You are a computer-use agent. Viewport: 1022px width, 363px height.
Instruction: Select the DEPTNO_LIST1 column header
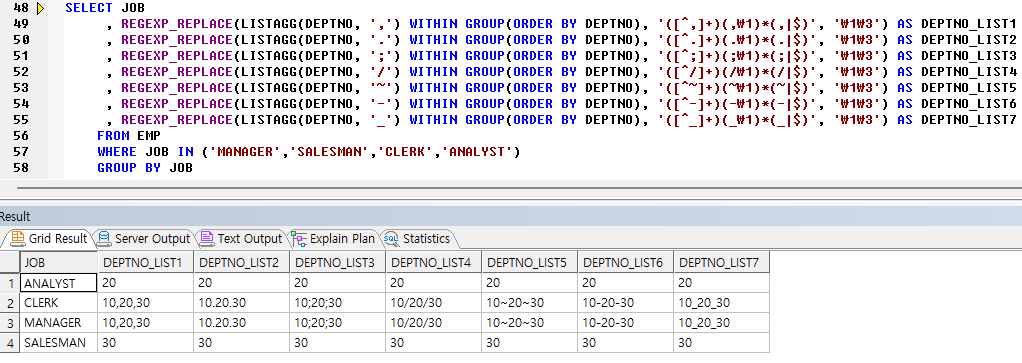145,262
